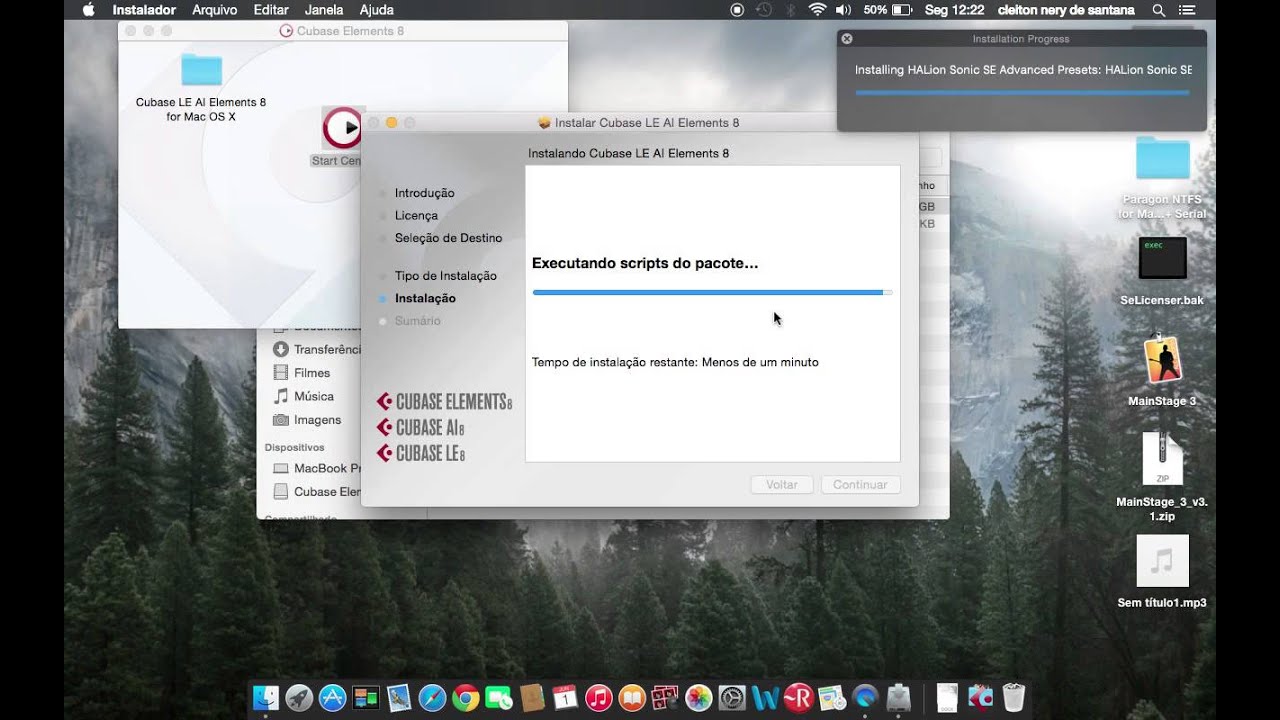This screenshot has width=1280, height=720.
Task: Click the Seleção de Destino step
Action: (448, 238)
